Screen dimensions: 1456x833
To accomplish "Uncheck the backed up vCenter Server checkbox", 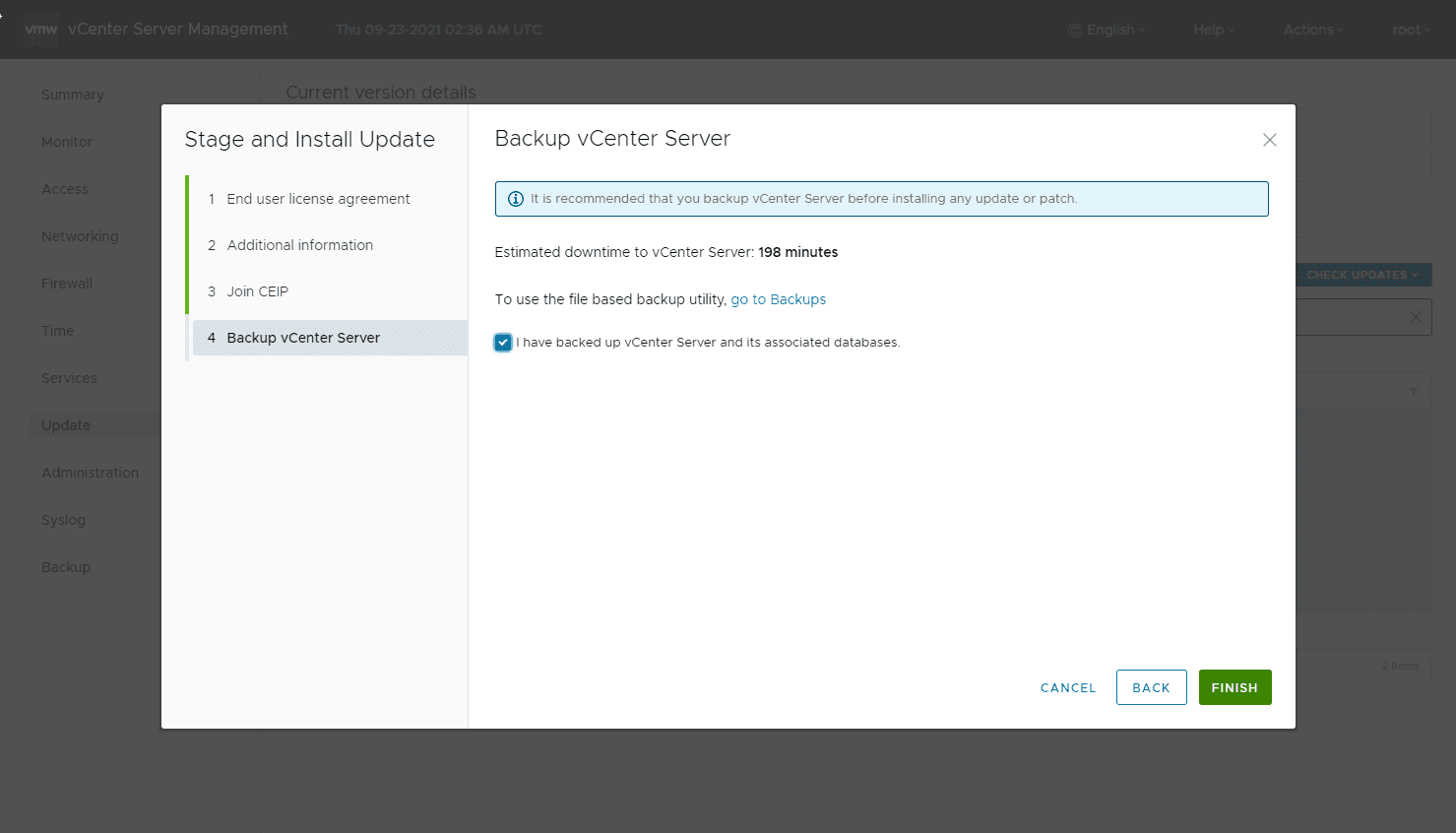I will pos(503,343).
